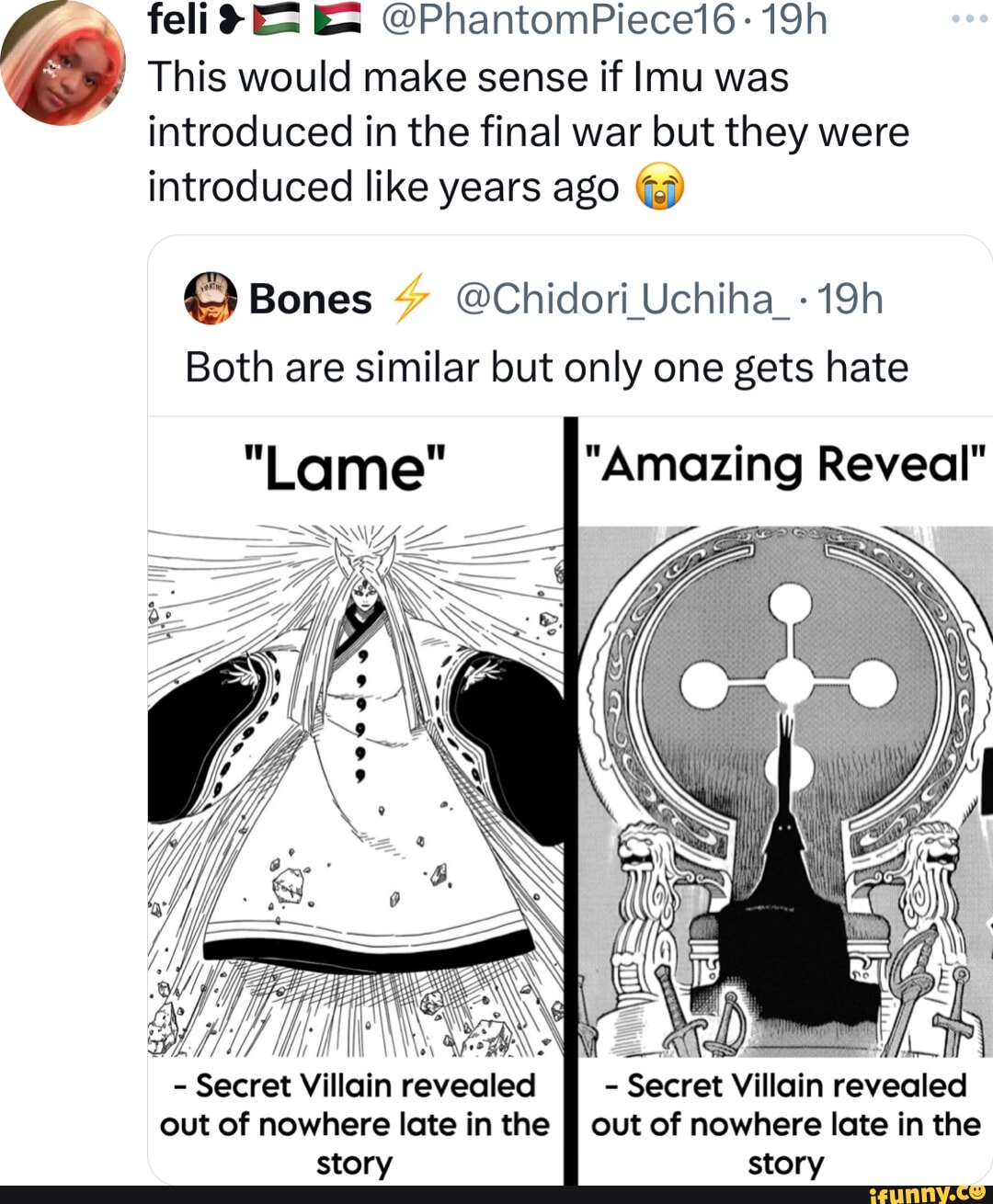Click the first flag emoji after feli
The width and height of the screenshot is (993, 1204).
point(270,19)
